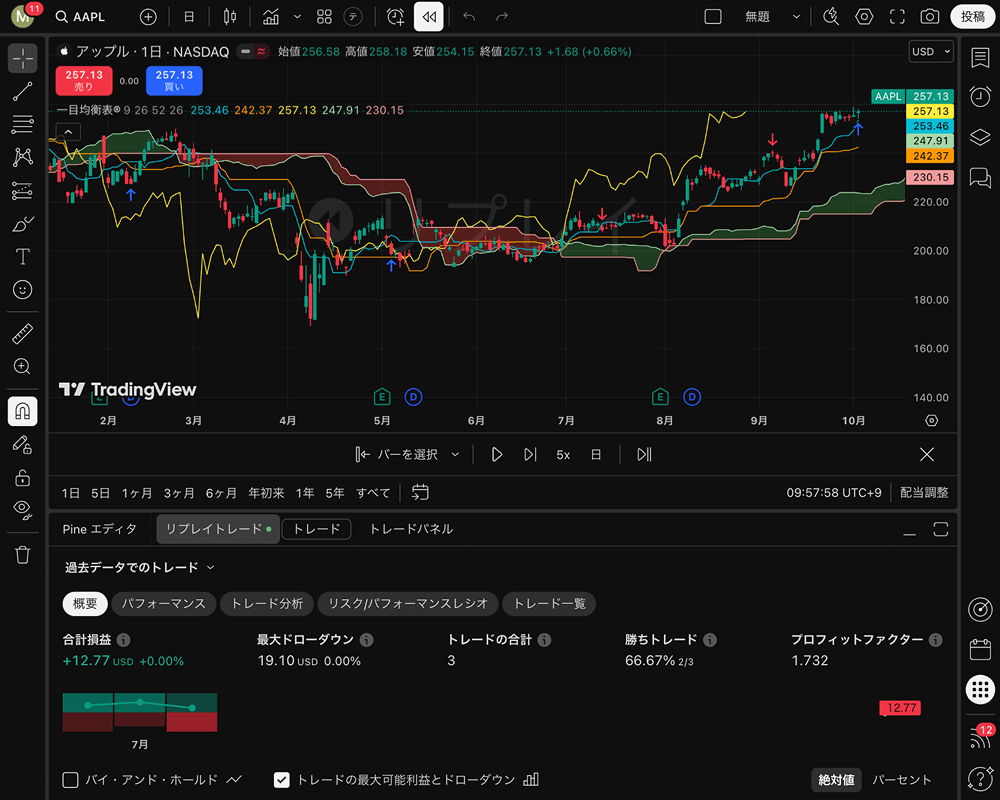Switch to the Pine Editor tab
Image resolution: width=1000 pixels, height=800 pixels.
100,529
